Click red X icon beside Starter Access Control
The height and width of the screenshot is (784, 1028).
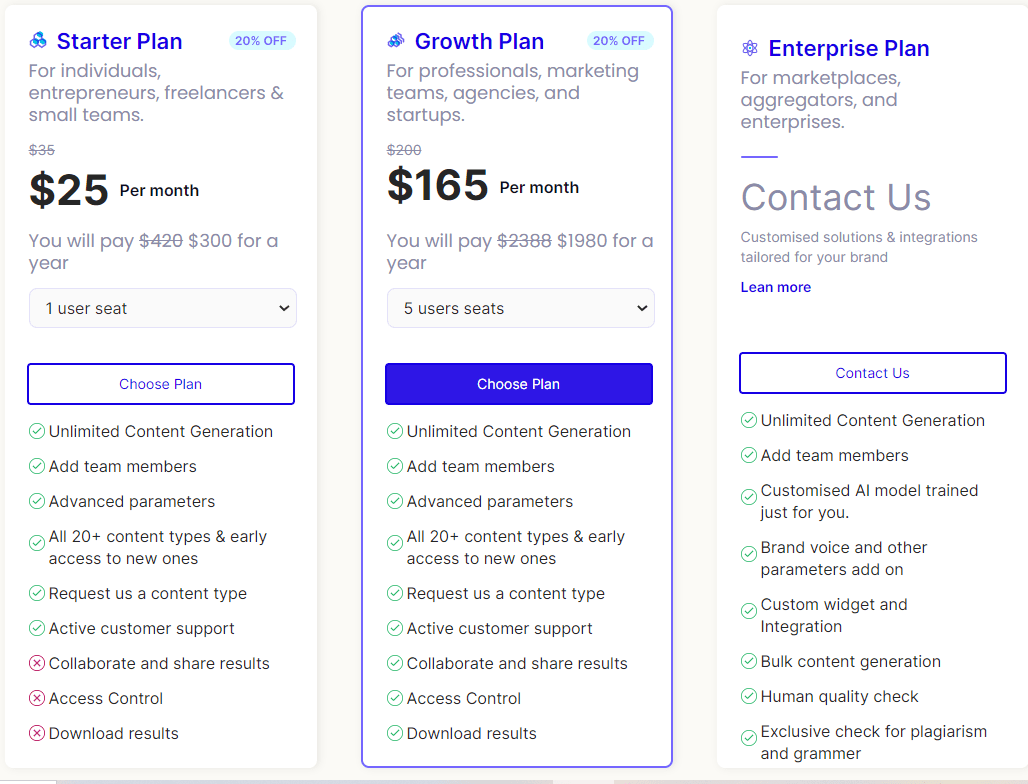(37, 698)
